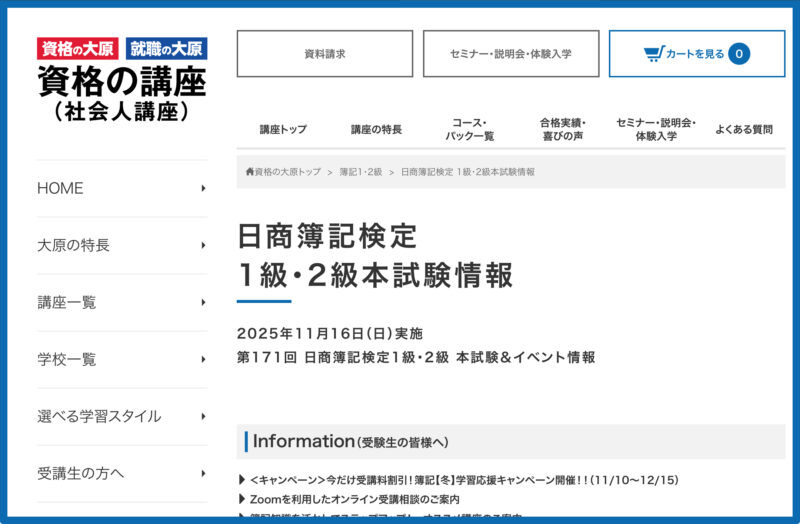Click the 就職の大原 blue logo badge
The image size is (800, 524).
tap(166, 48)
